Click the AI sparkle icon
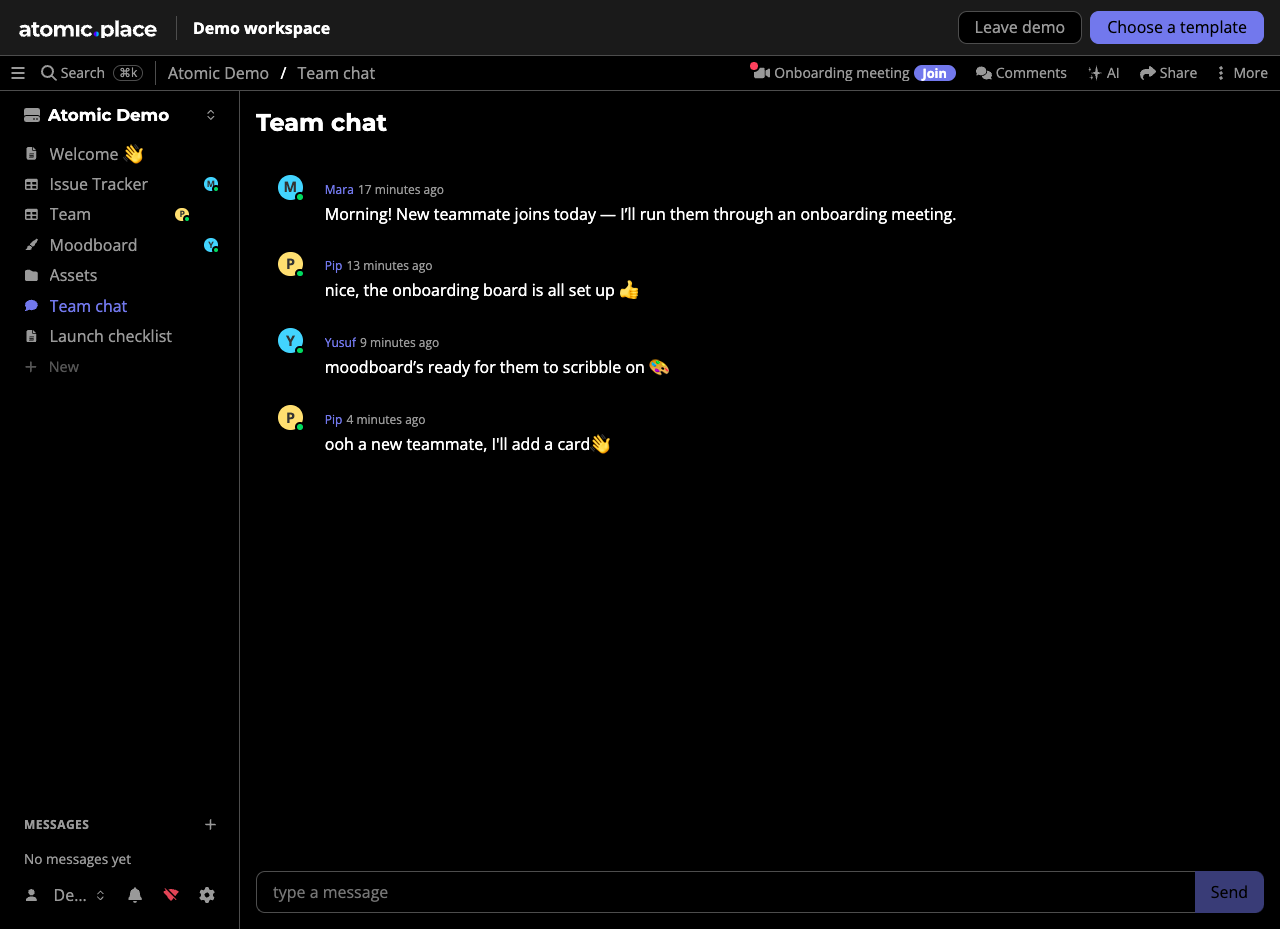 1094,73
